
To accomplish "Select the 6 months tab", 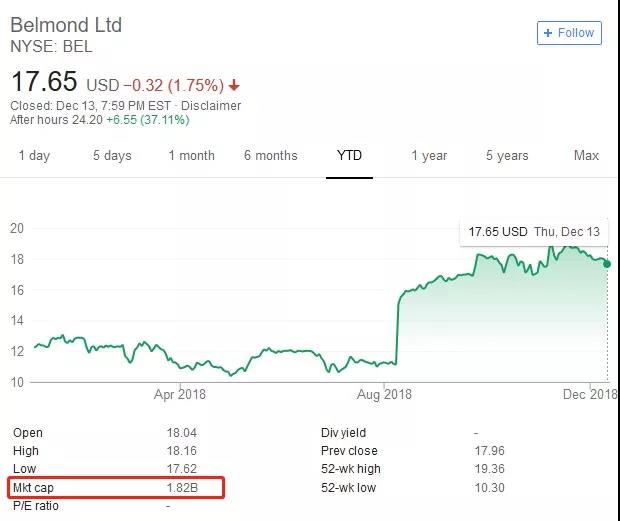I will point(271,155).
